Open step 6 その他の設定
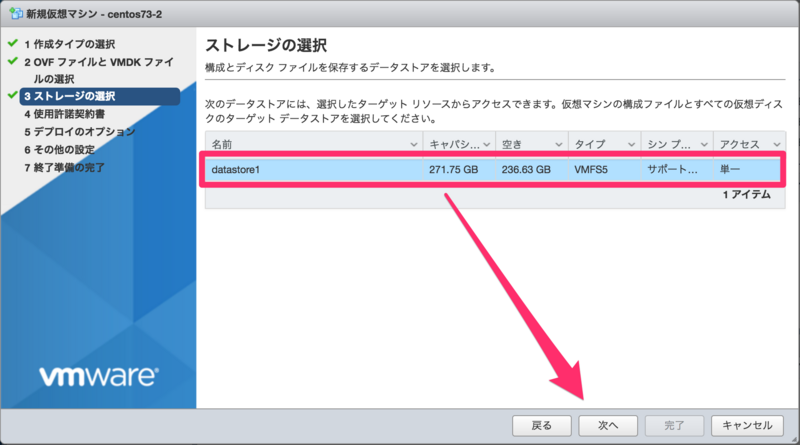Screen dimensions: 800x445 tap(59, 150)
